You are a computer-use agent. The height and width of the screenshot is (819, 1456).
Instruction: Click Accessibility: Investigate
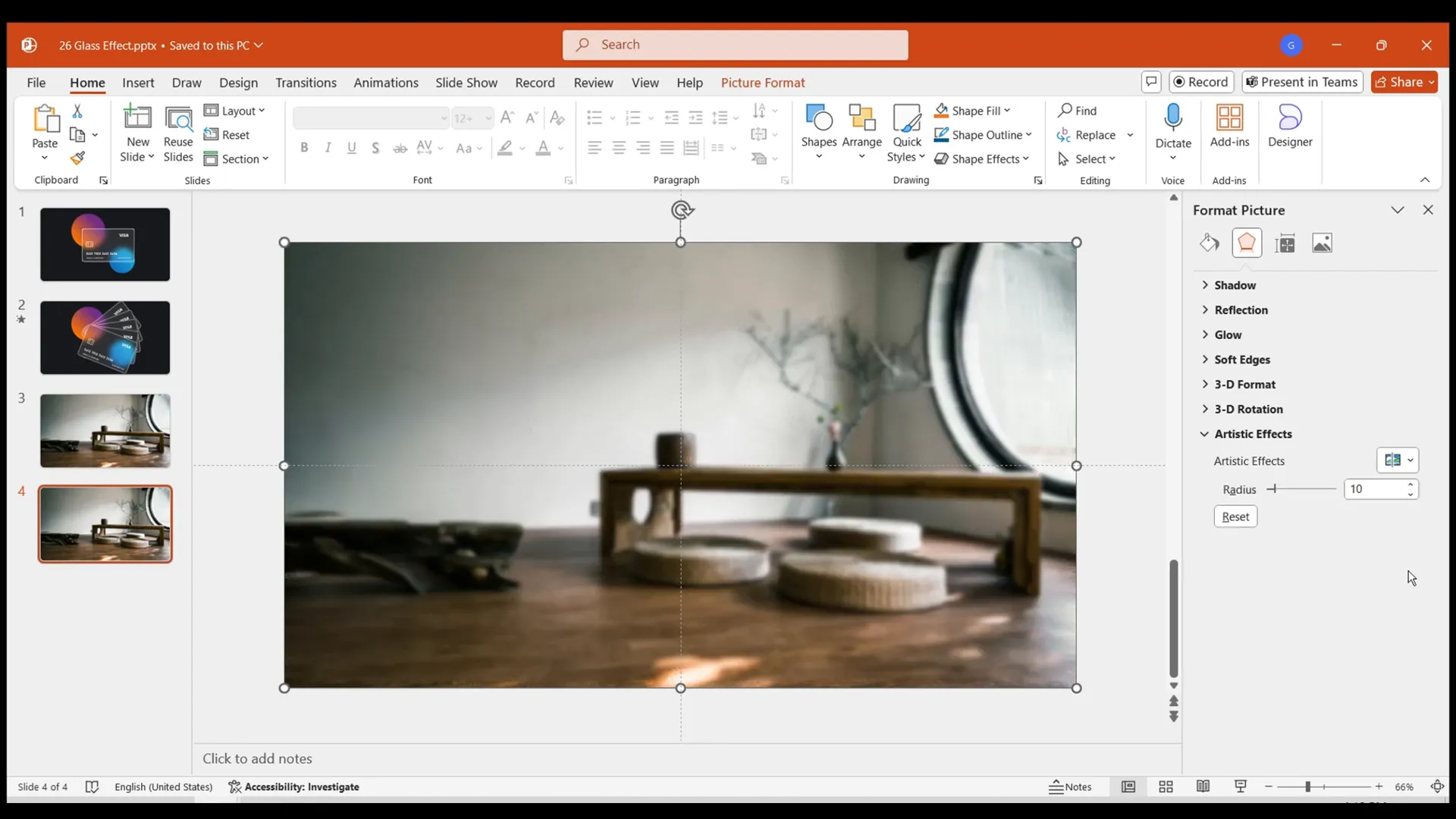(x=294, y=787)
